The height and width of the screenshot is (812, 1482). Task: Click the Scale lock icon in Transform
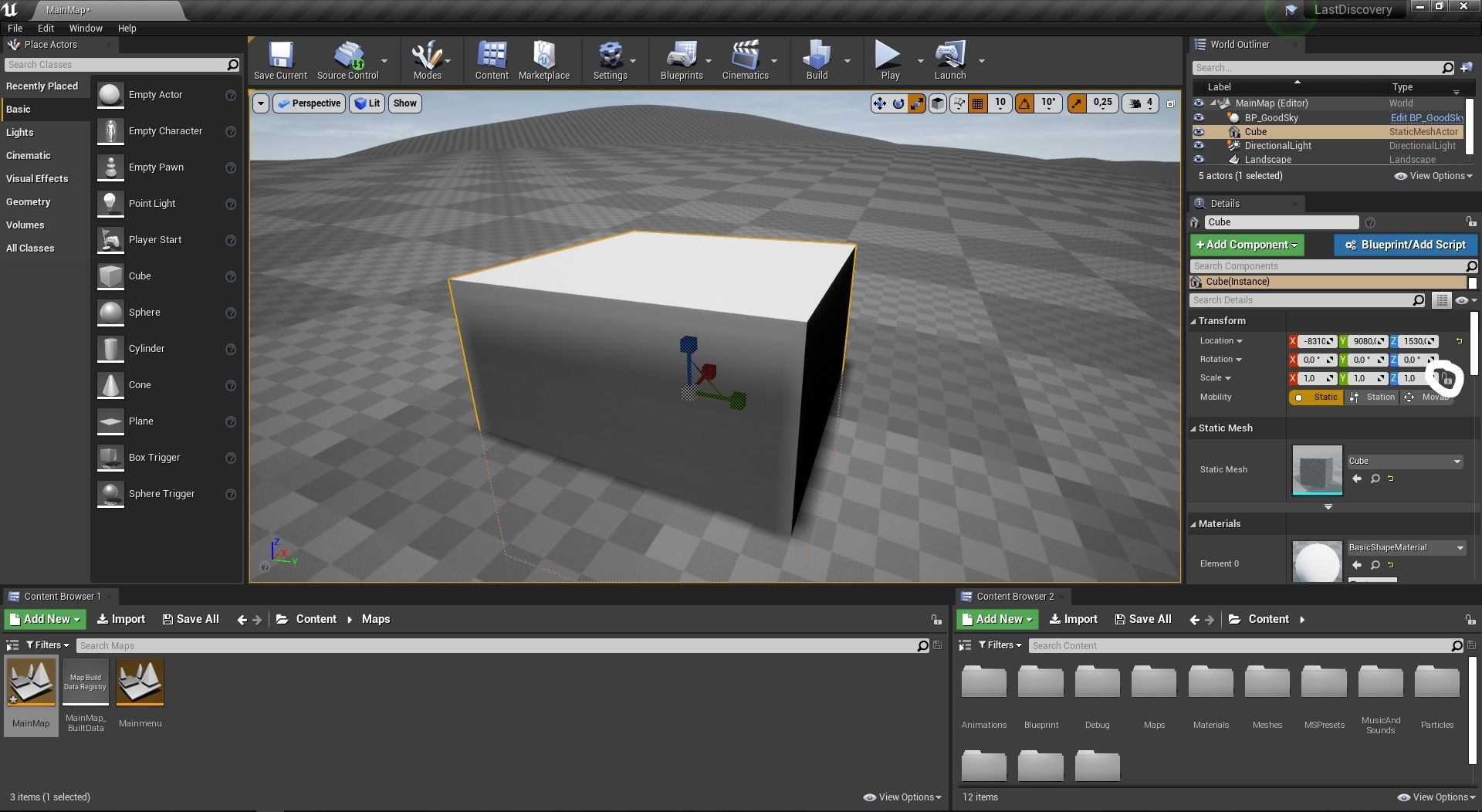[x=1447, y=379]
